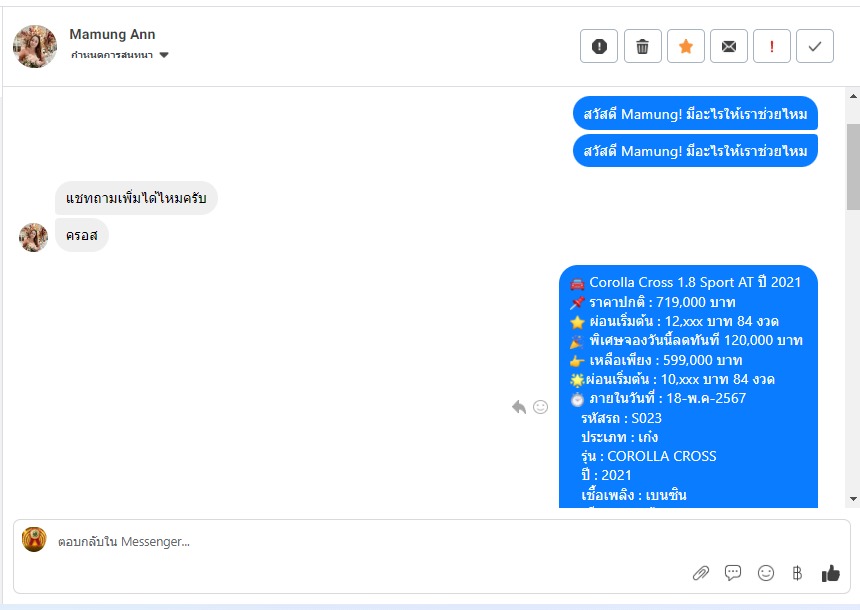Screen dimensions: 860x610
Task: Click the page avatar beside the reply field
Action: 34,540
